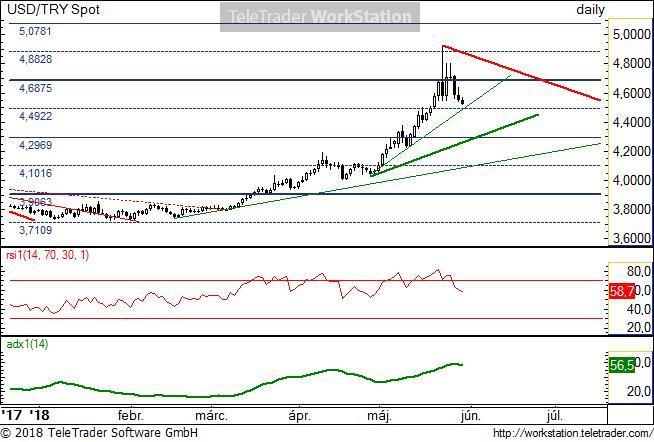Select the 4,2969 level label
The height and width of the screenshot is (442, 654).
coord(35,145)
